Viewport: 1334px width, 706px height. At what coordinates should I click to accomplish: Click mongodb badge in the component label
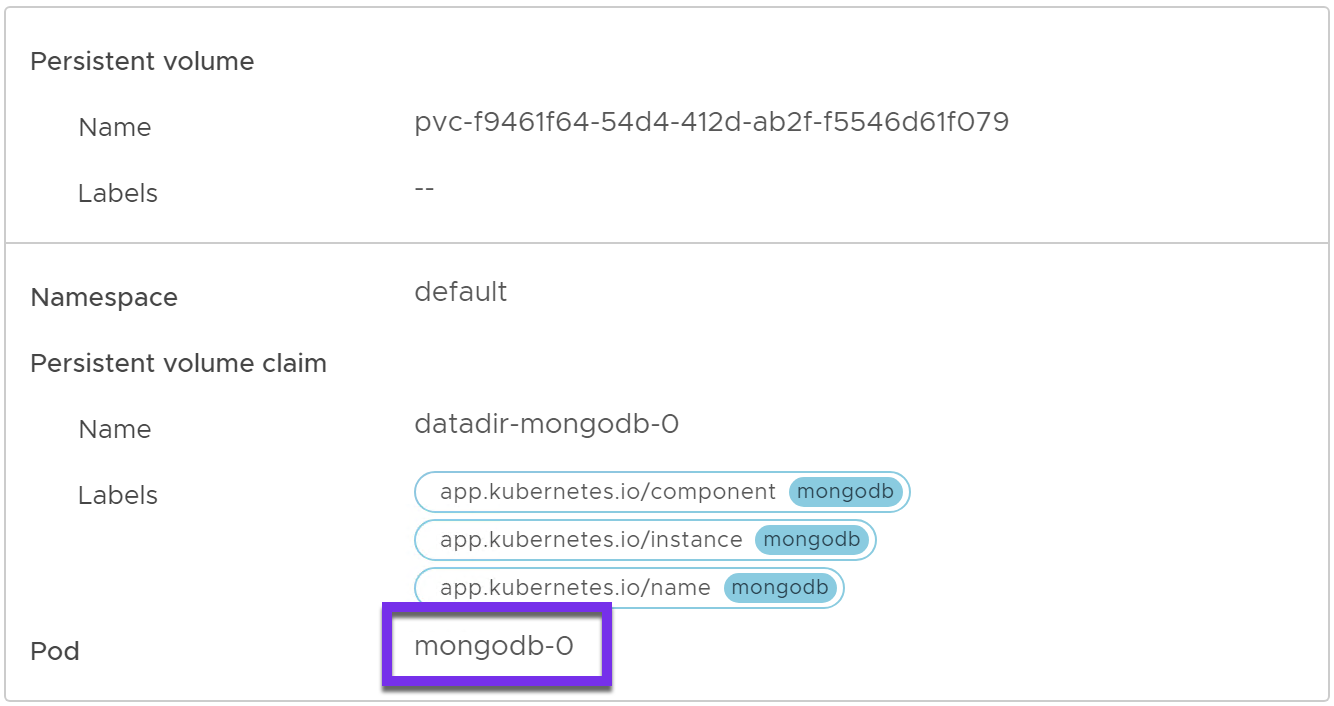pyautogui.click(x=846, y=492)
